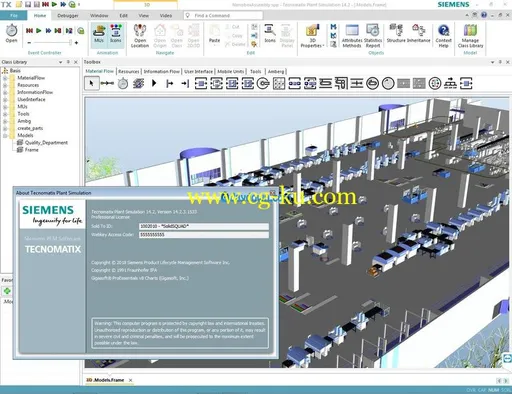
Task: Open the Class Library panel dropdown arrow
Action: click(x=61, y=62)
